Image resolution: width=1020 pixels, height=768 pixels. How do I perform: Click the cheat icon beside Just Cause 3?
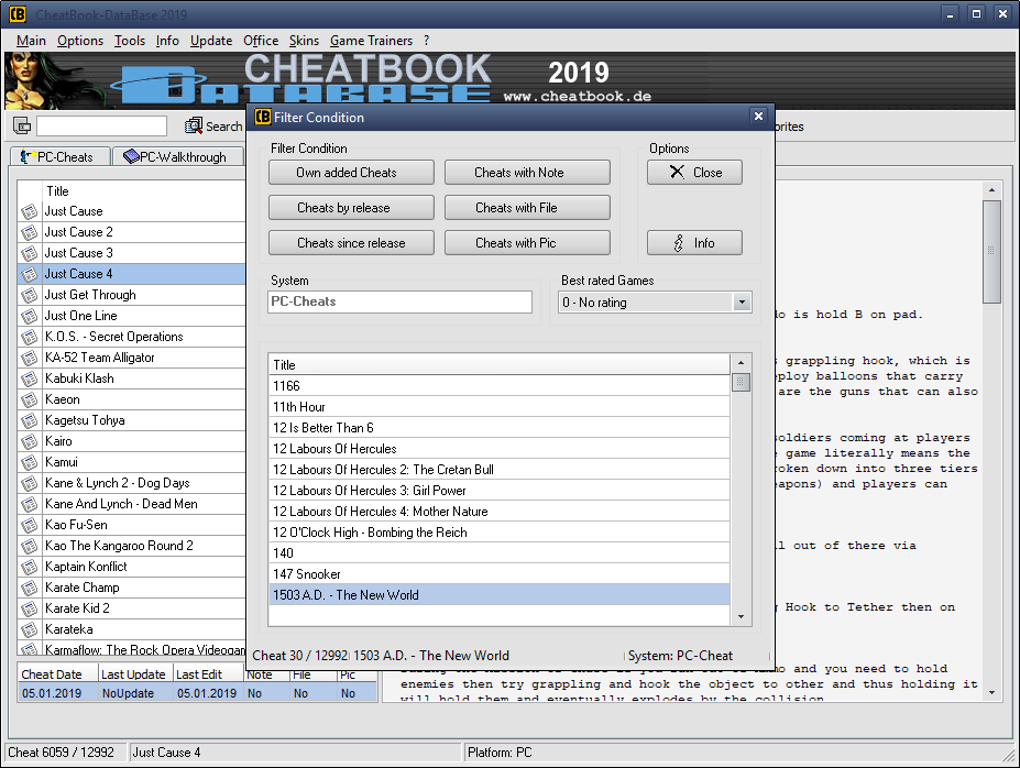coord(29,253)
